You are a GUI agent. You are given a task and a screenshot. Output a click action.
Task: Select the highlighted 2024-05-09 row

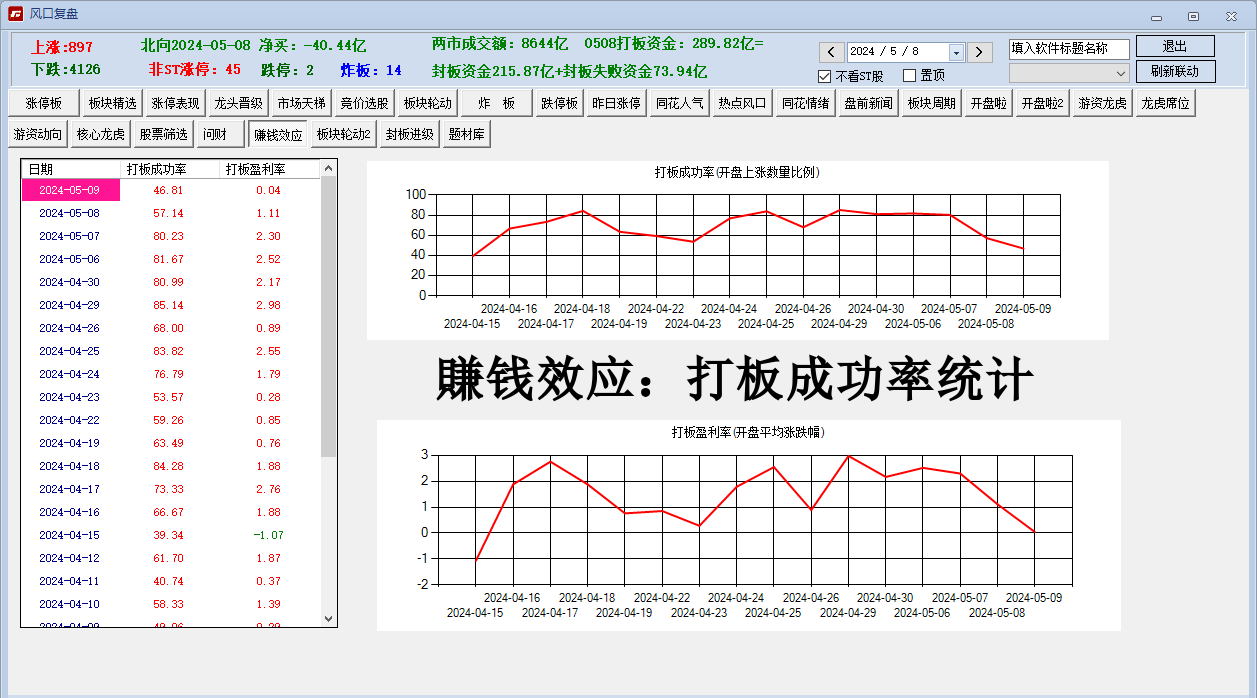pyautogui.click(x=170, y=190)
